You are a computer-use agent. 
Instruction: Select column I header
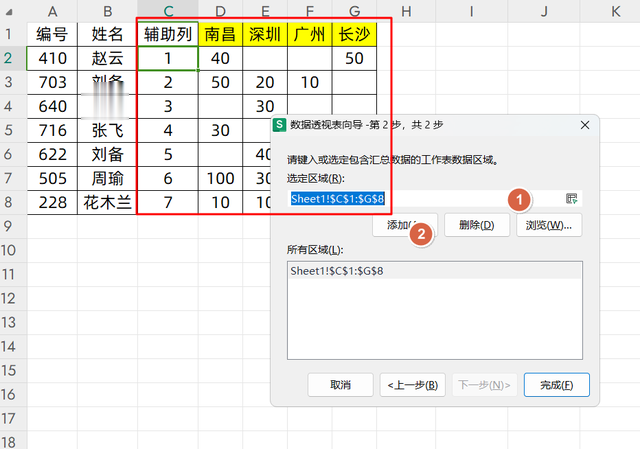pyautogui.click(x=471, y=11)
